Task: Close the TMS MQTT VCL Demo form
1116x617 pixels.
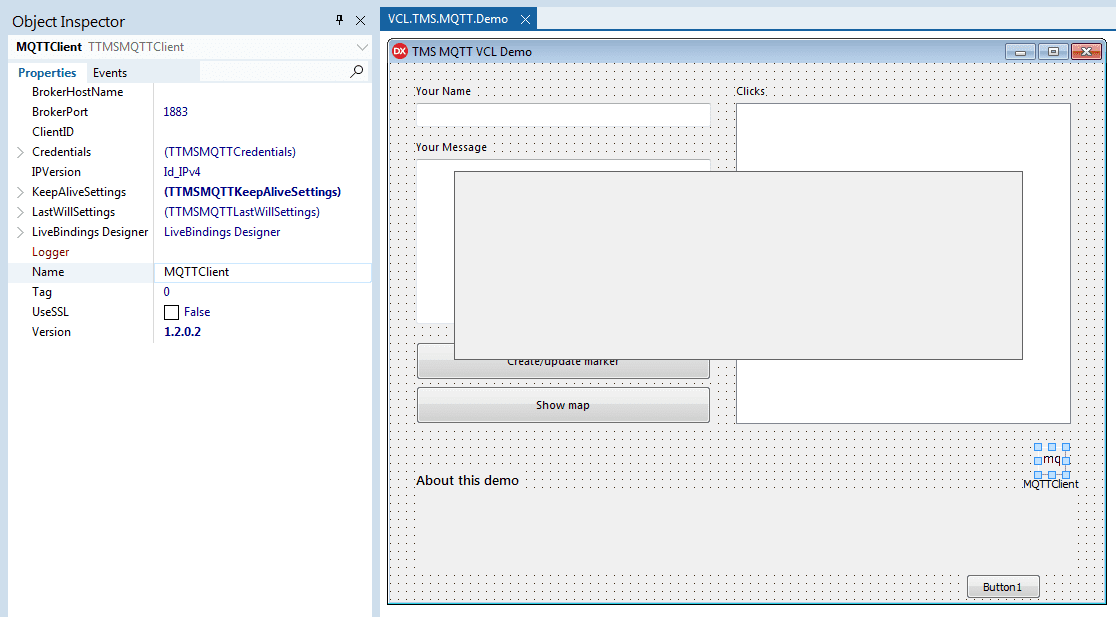Action: click(1086, 51)
